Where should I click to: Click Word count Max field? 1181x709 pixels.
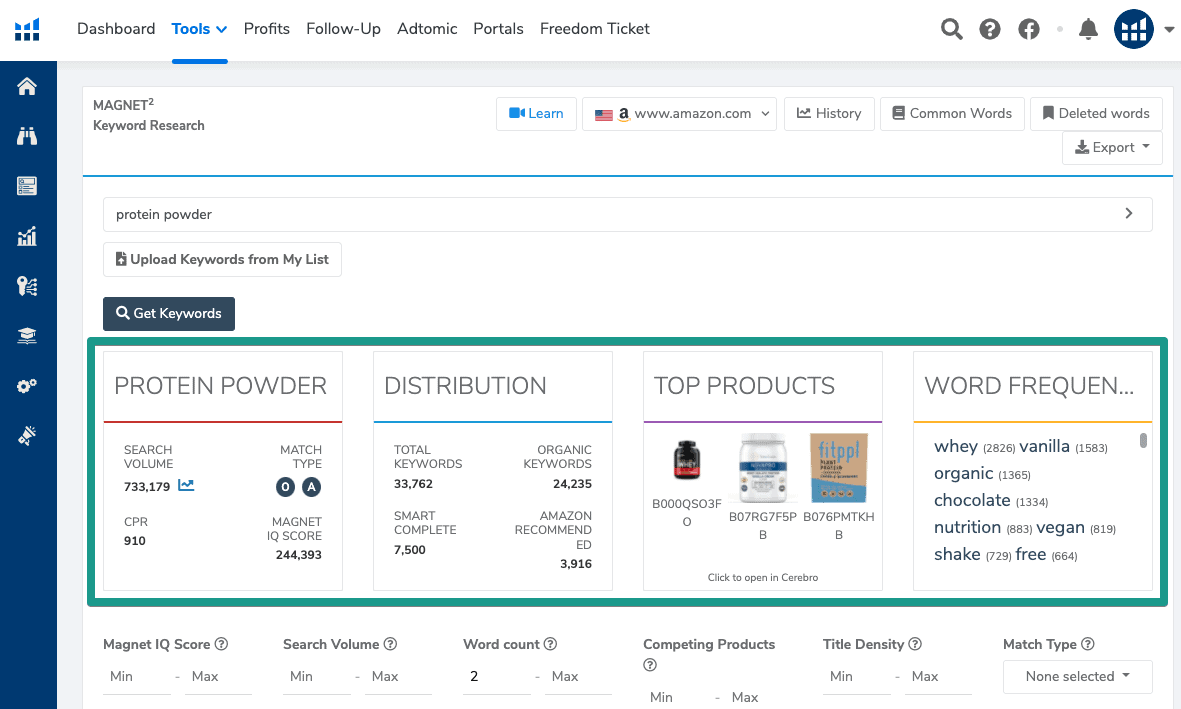pyautogui.click(x=578, y=677)
